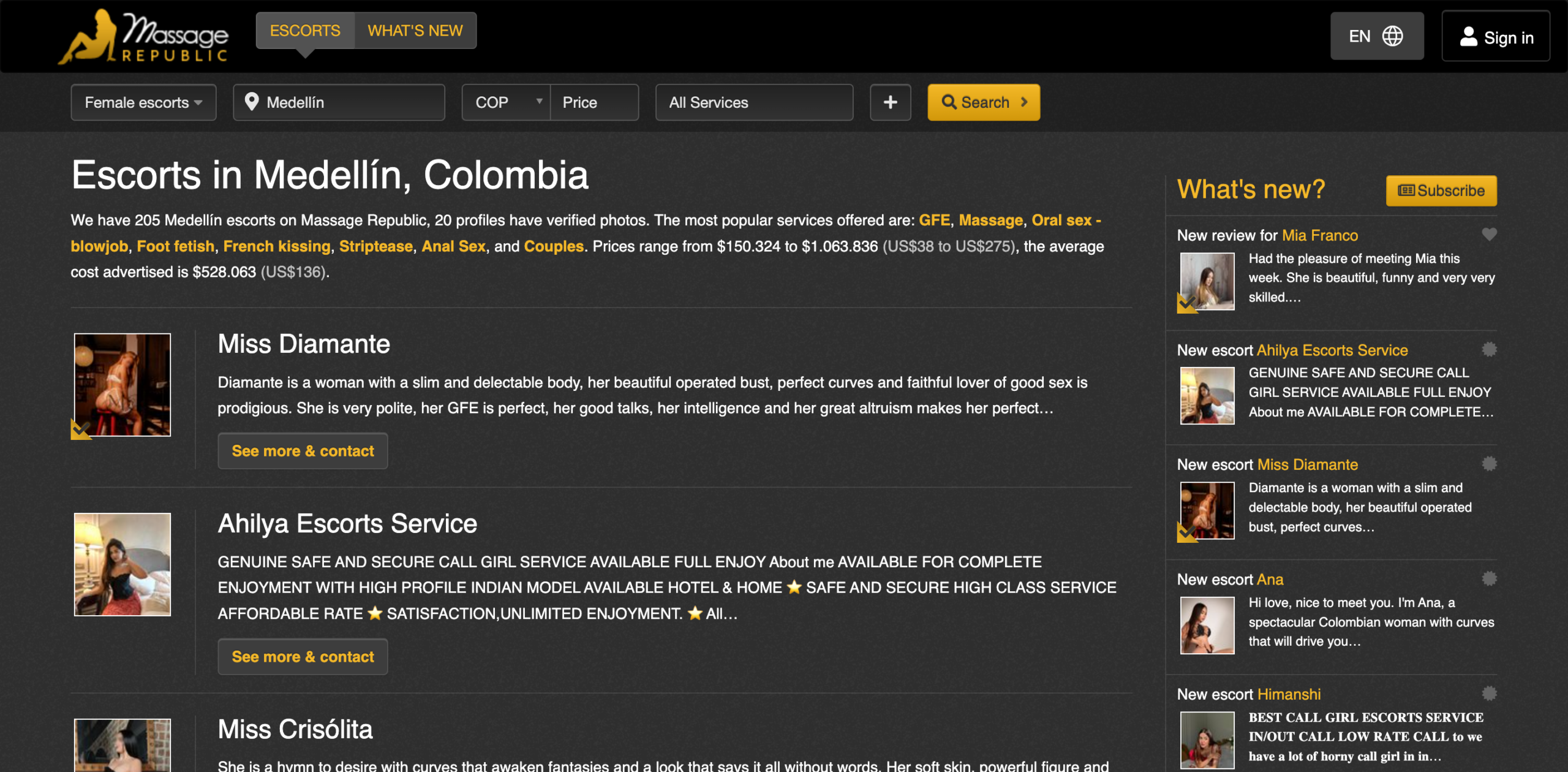The height and width of the screenshot is (772, 1568).
Task: Click the Subscribe button
Action: (1441, 191)
